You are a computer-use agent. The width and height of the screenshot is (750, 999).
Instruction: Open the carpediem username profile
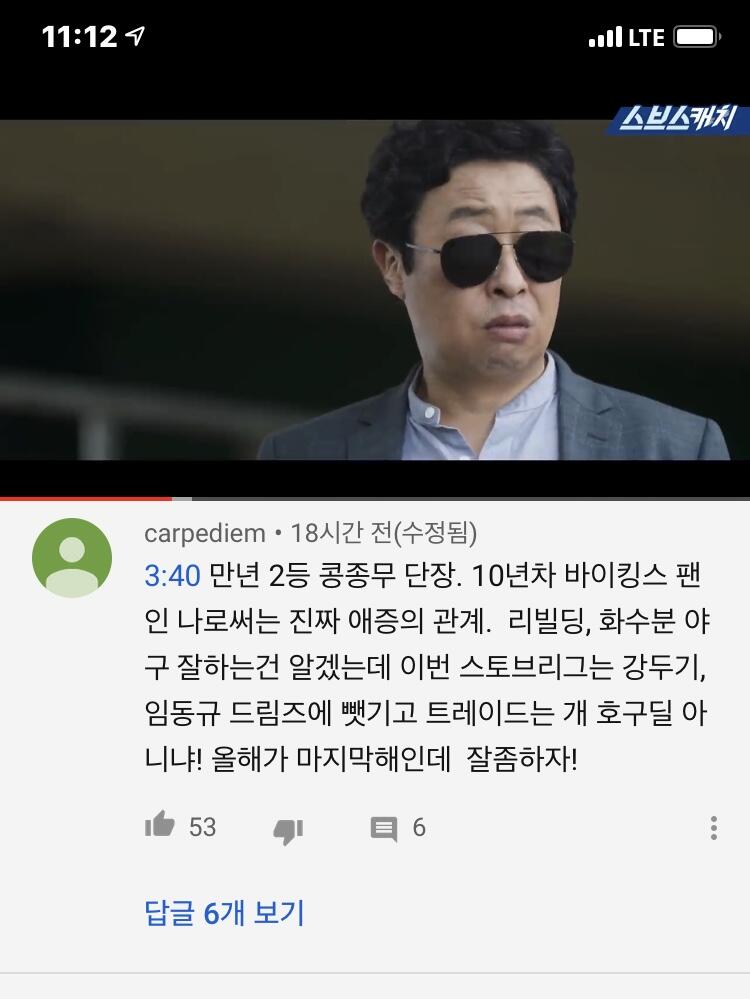(205, 533)
